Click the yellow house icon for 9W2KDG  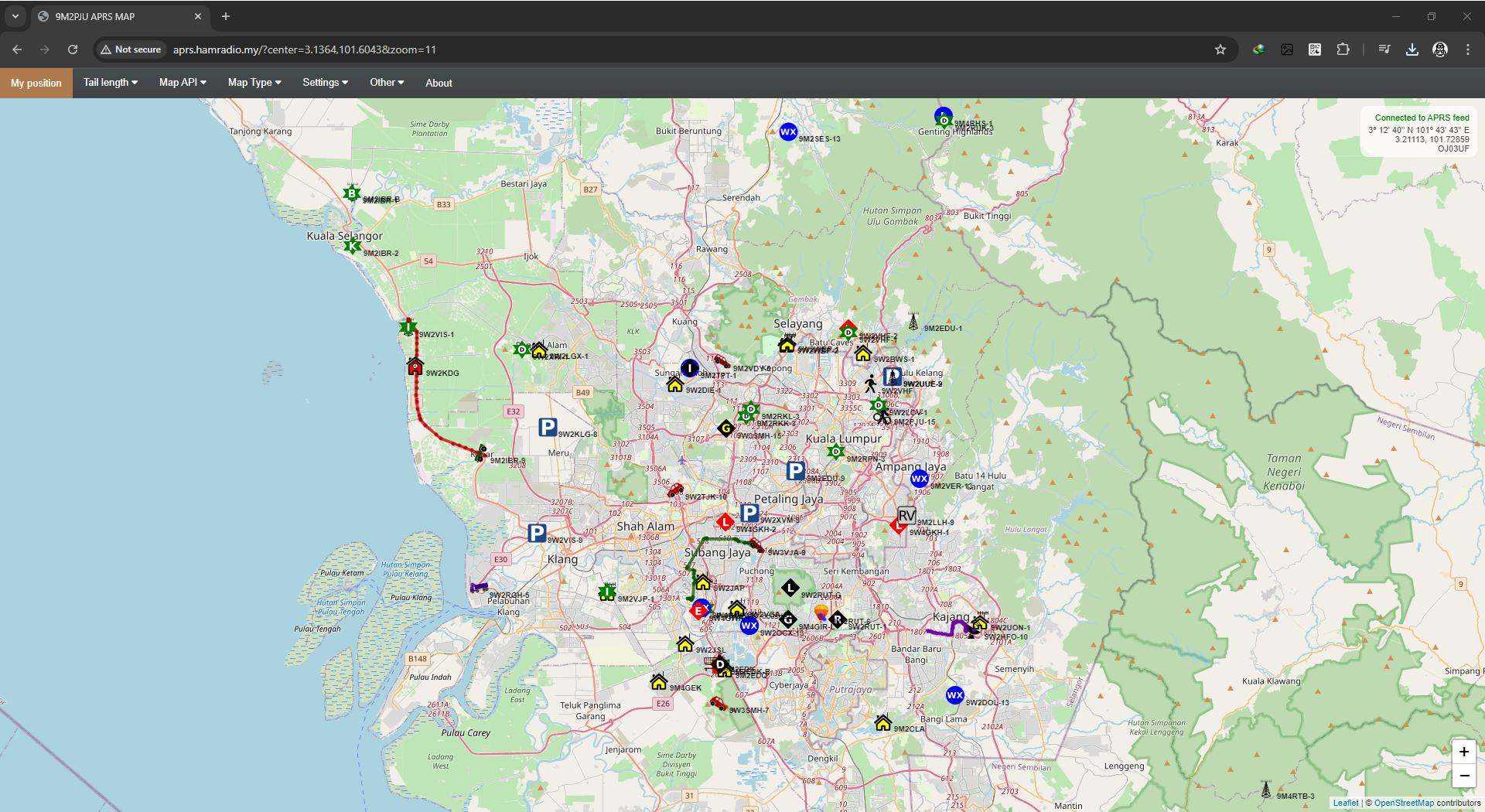pyautogui.click(x=415, y=366)
